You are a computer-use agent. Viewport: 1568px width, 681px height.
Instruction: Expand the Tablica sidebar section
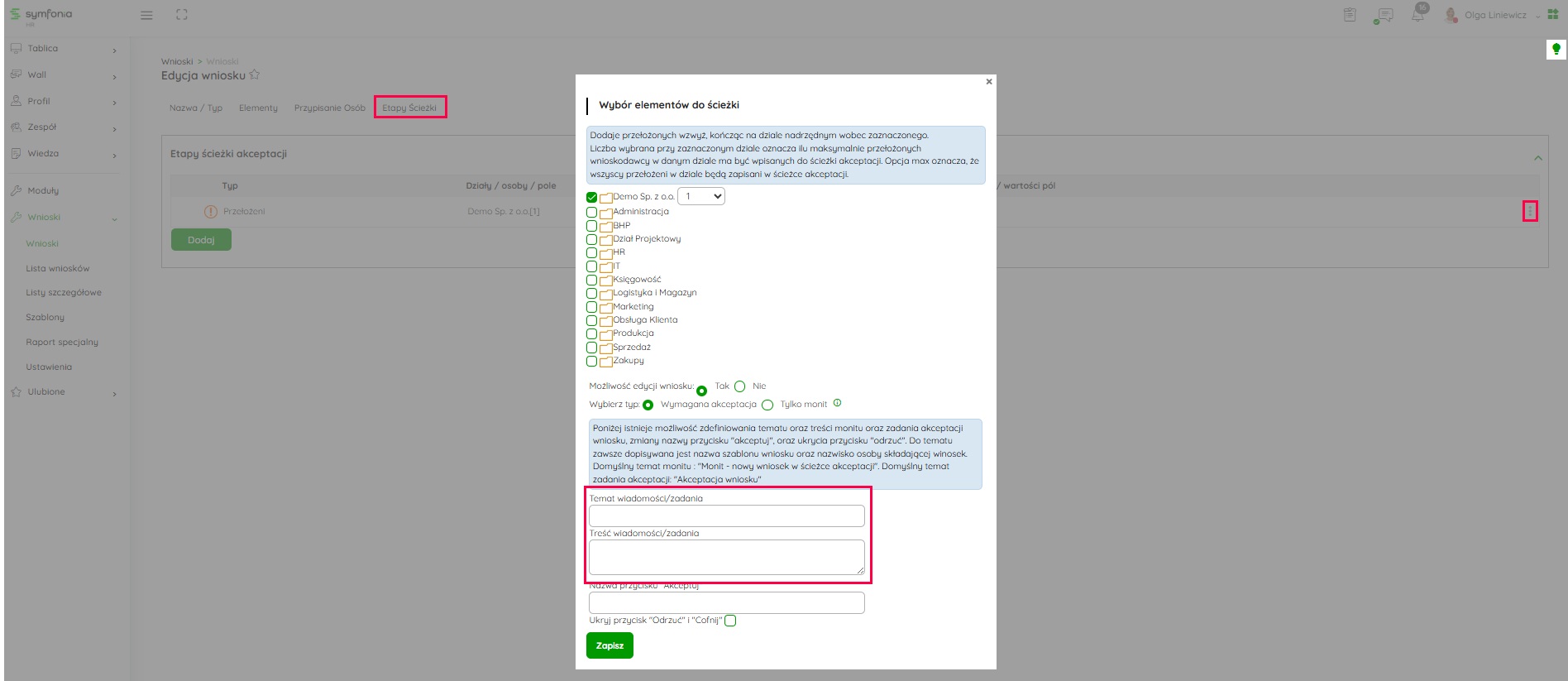coord(63,49)
